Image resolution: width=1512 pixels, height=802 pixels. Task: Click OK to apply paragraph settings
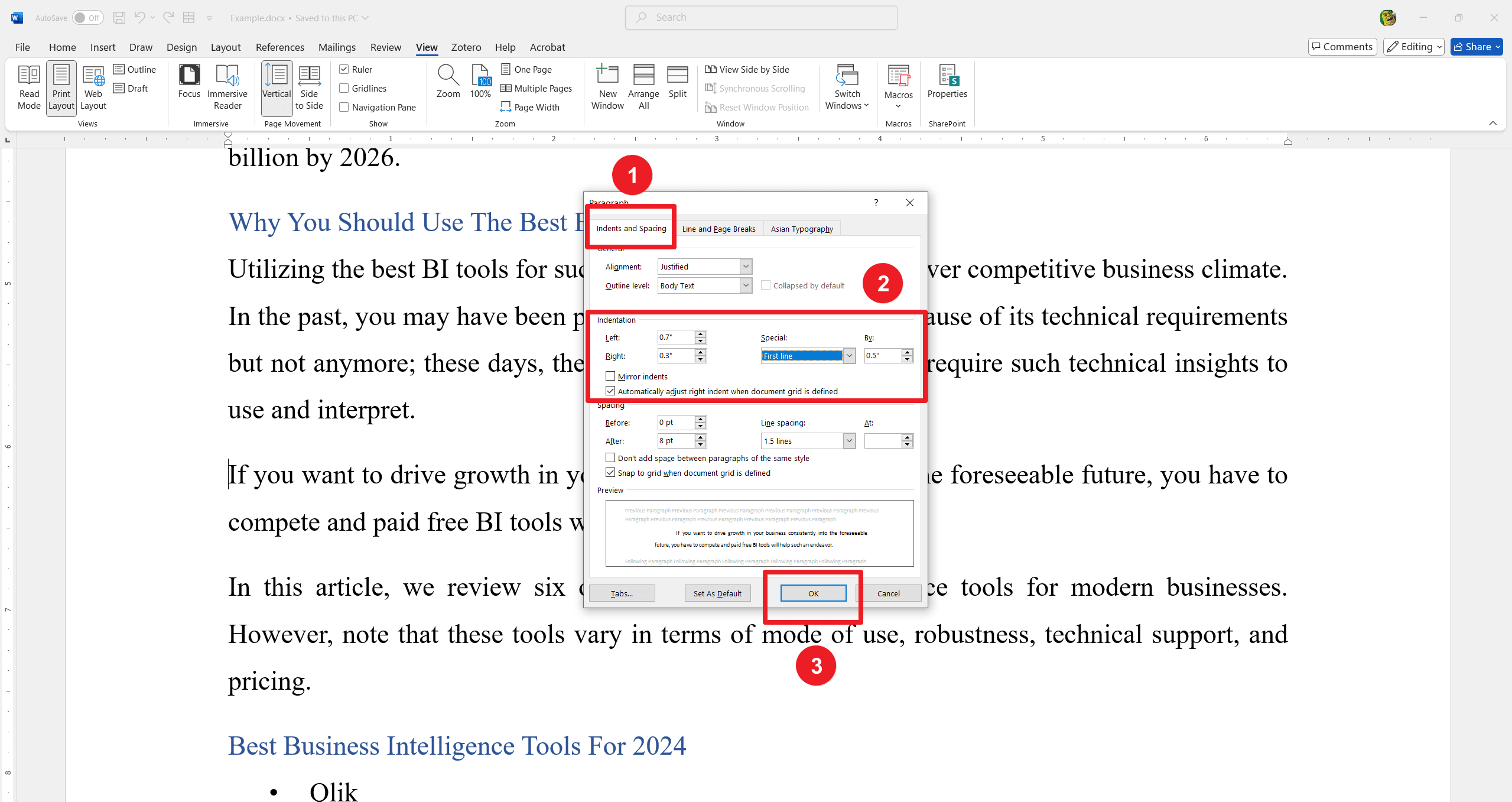pyautogui.click(x=813, y=591)
